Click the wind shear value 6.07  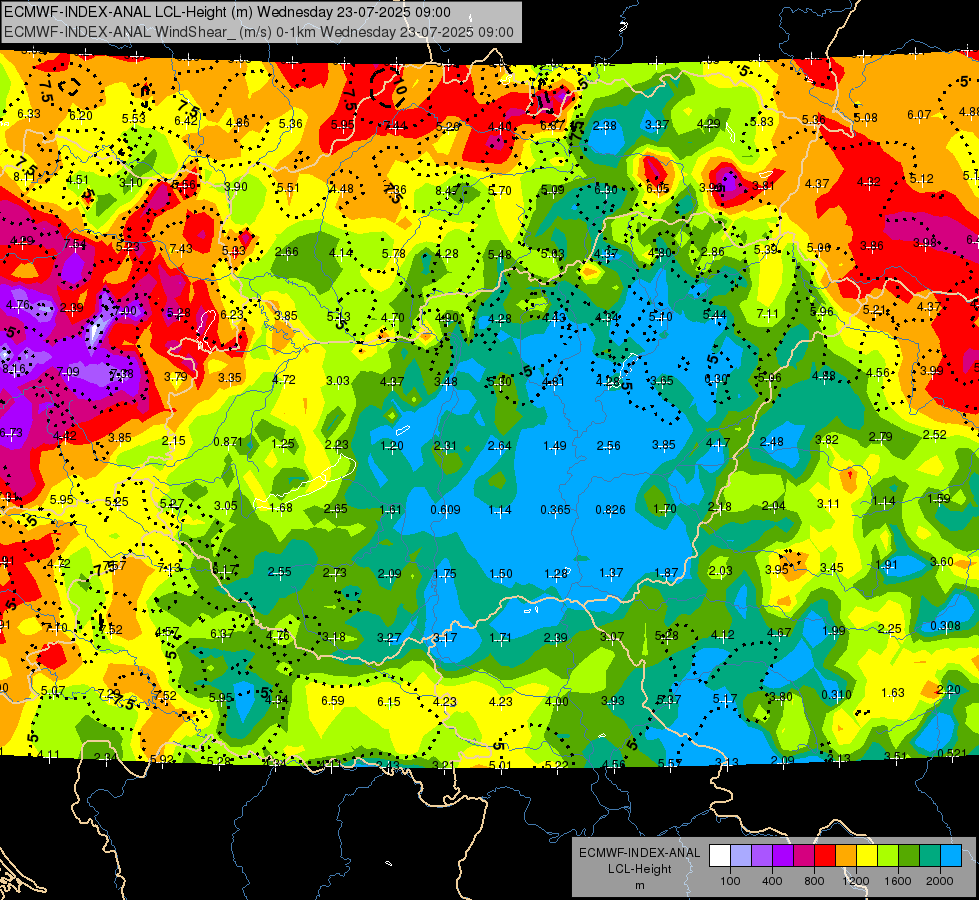pyautogui.click(x=918, y=115)
